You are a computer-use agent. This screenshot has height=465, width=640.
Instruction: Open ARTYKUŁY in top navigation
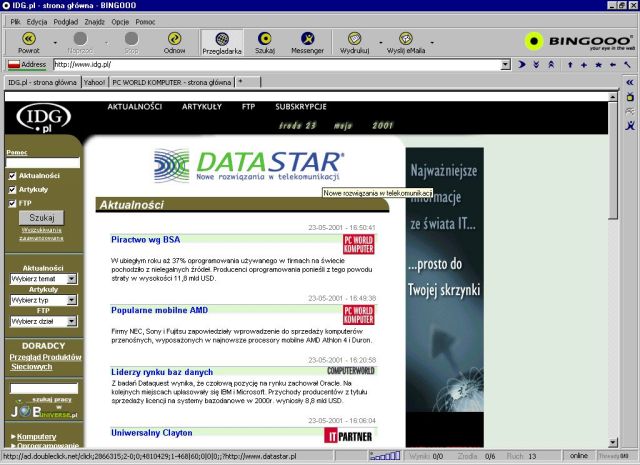202,107
